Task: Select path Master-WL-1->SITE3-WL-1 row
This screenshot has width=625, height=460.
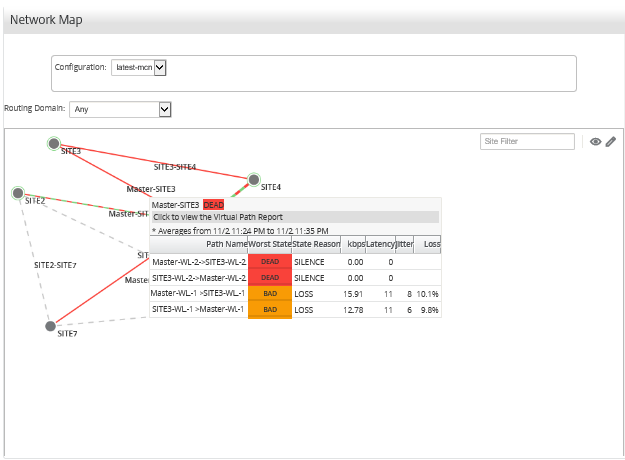Action: click(x=295, y=294)
